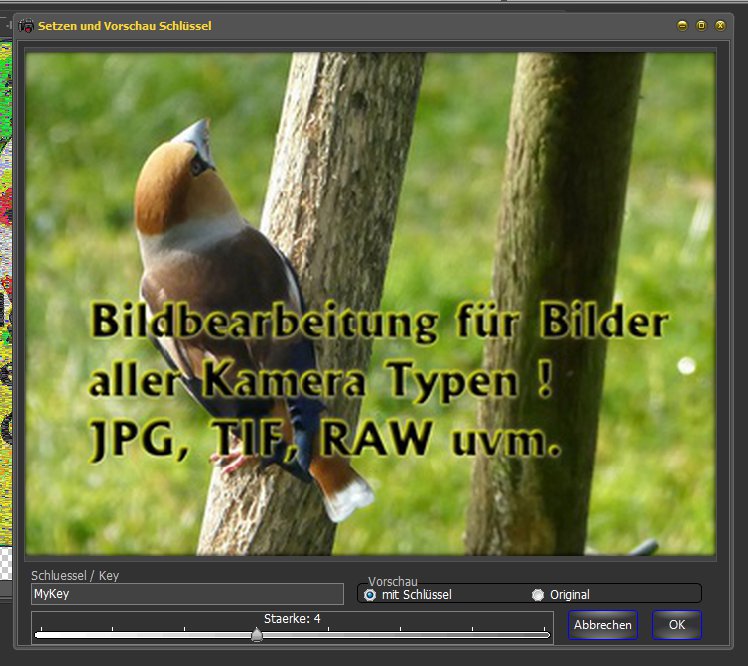This screenshot has width=748, height=666.
Task: Maximize the Setzen und Vorschau Schlüssel window
Action: (x=701, y=25)
